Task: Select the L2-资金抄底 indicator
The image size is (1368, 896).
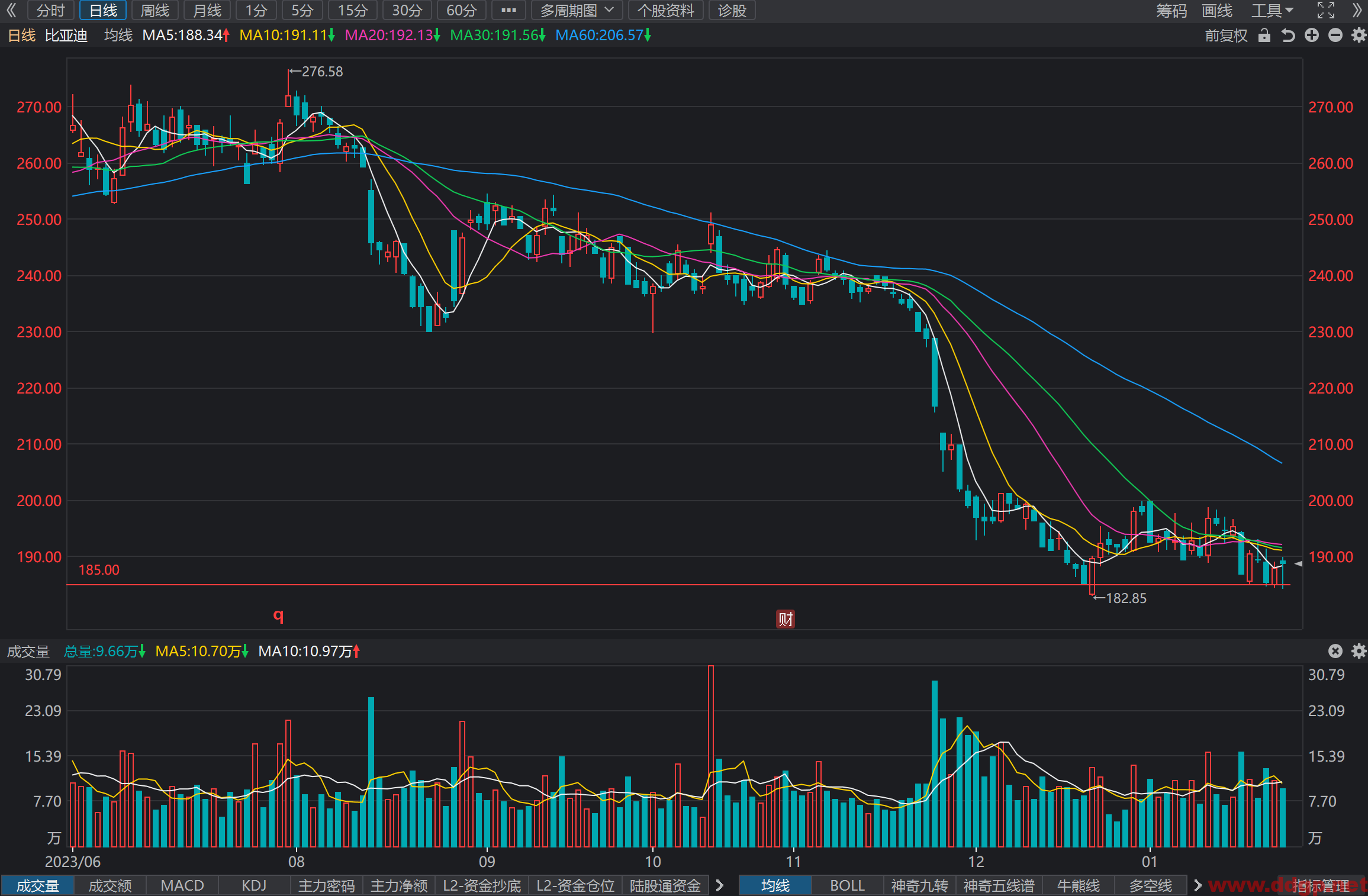Action: (482, 885)
